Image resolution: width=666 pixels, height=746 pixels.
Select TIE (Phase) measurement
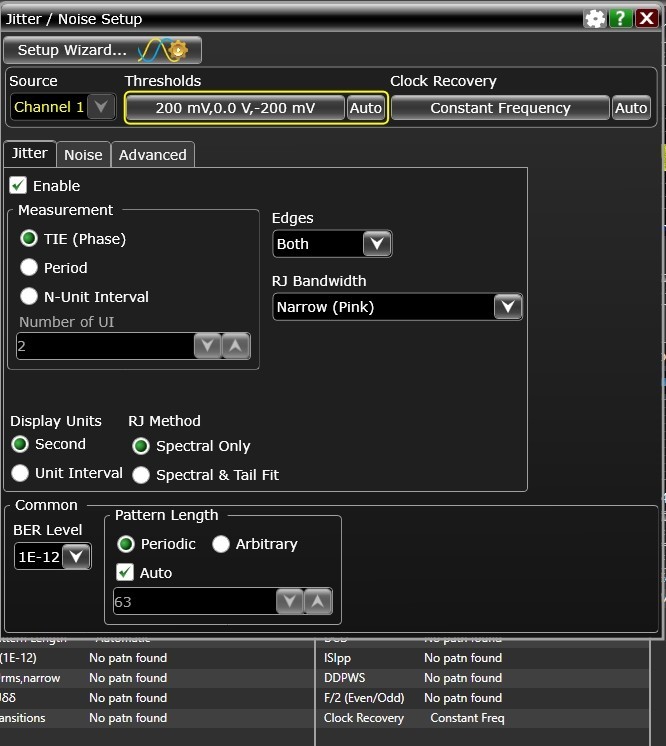[29, 238]
